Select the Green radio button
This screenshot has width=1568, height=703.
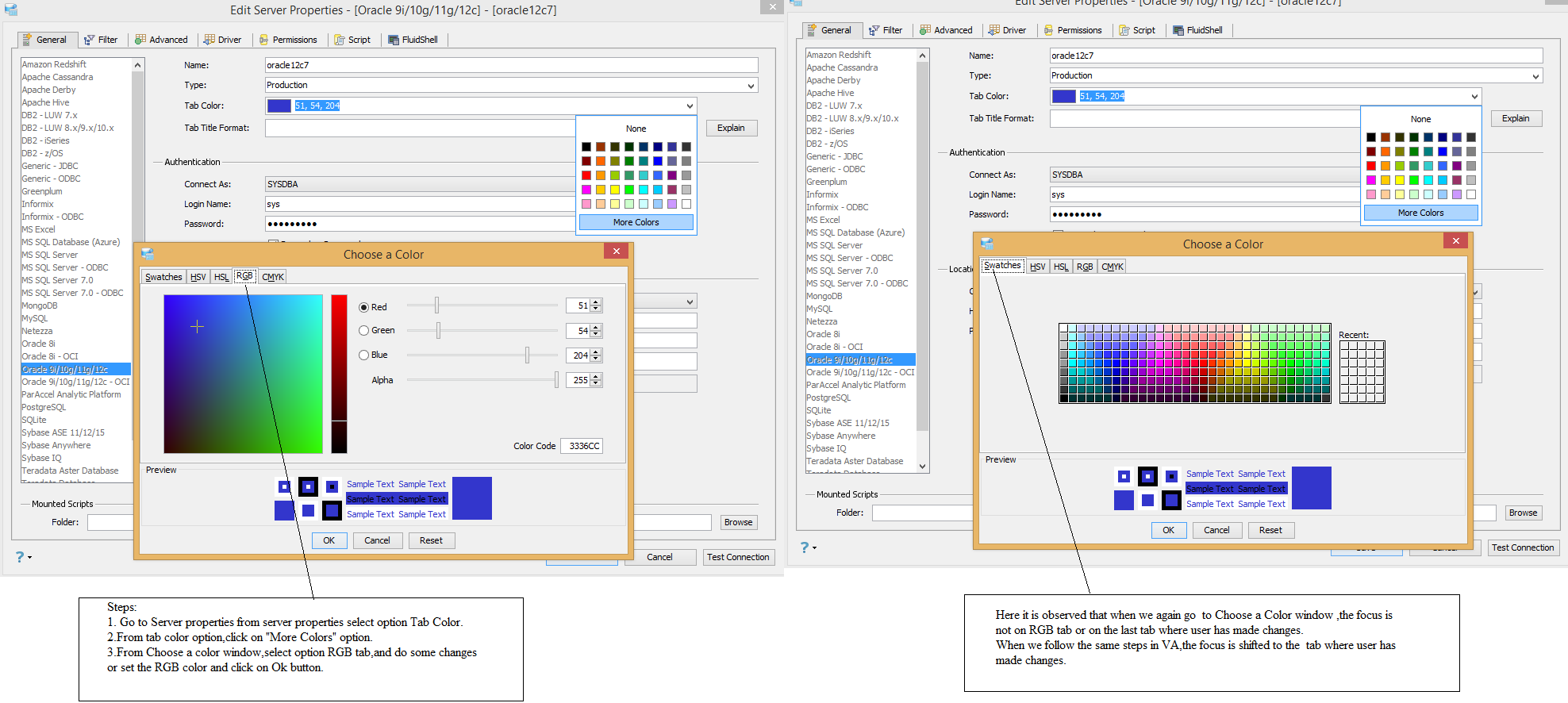(363, 330)
